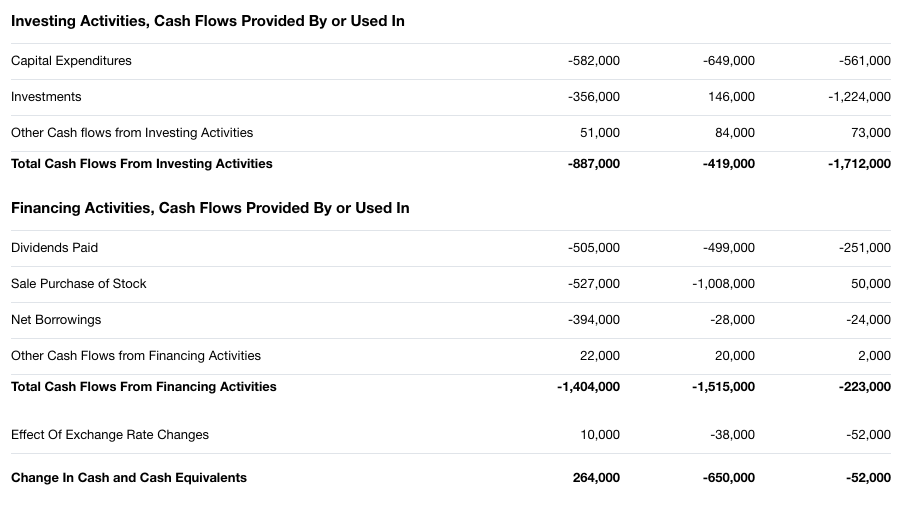Viewport: 912px width, 511px height.
Task: Select Net Borrowings value -24,000
Action: coord(868,320)
